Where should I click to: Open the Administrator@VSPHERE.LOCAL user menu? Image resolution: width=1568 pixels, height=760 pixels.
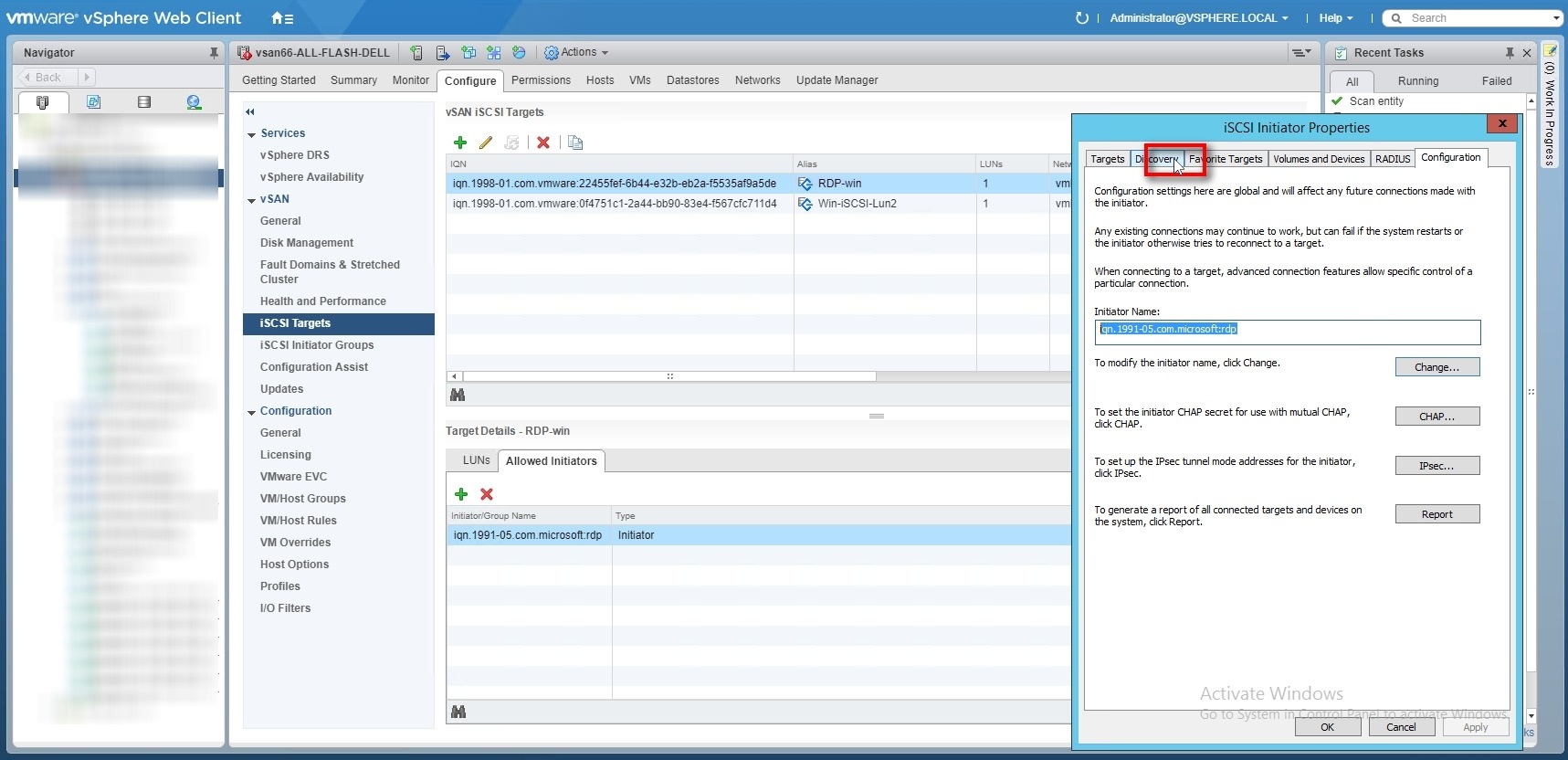pos(1199,18)
